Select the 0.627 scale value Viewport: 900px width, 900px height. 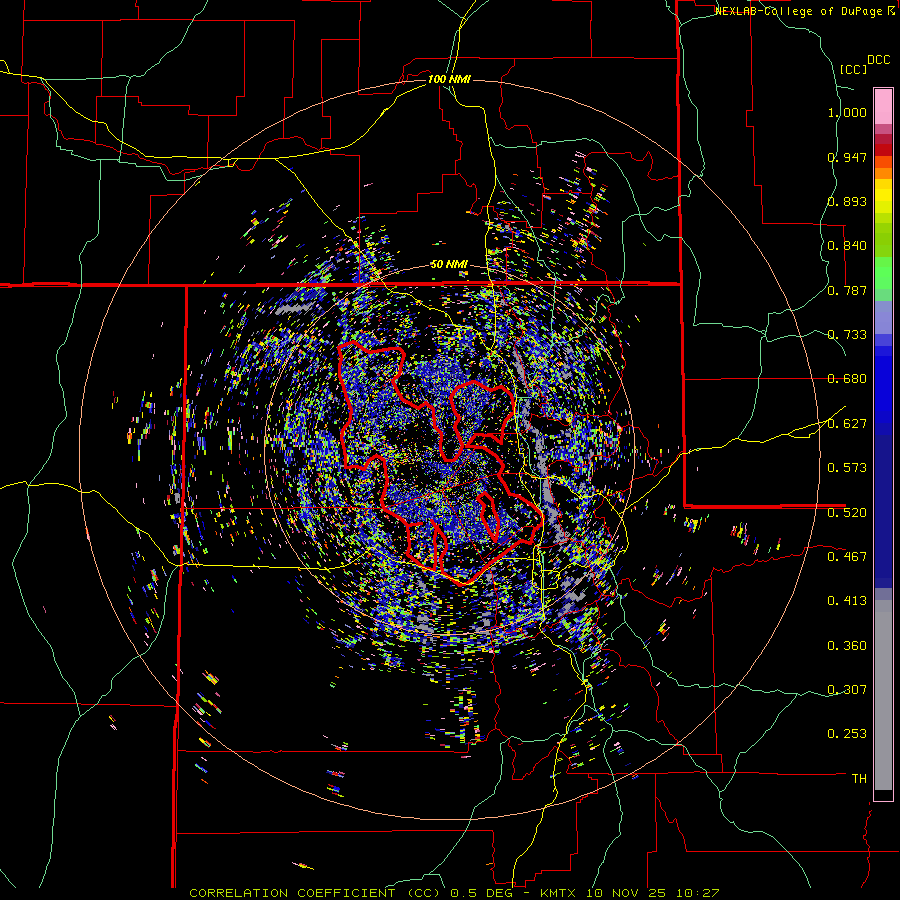point(847,424)
